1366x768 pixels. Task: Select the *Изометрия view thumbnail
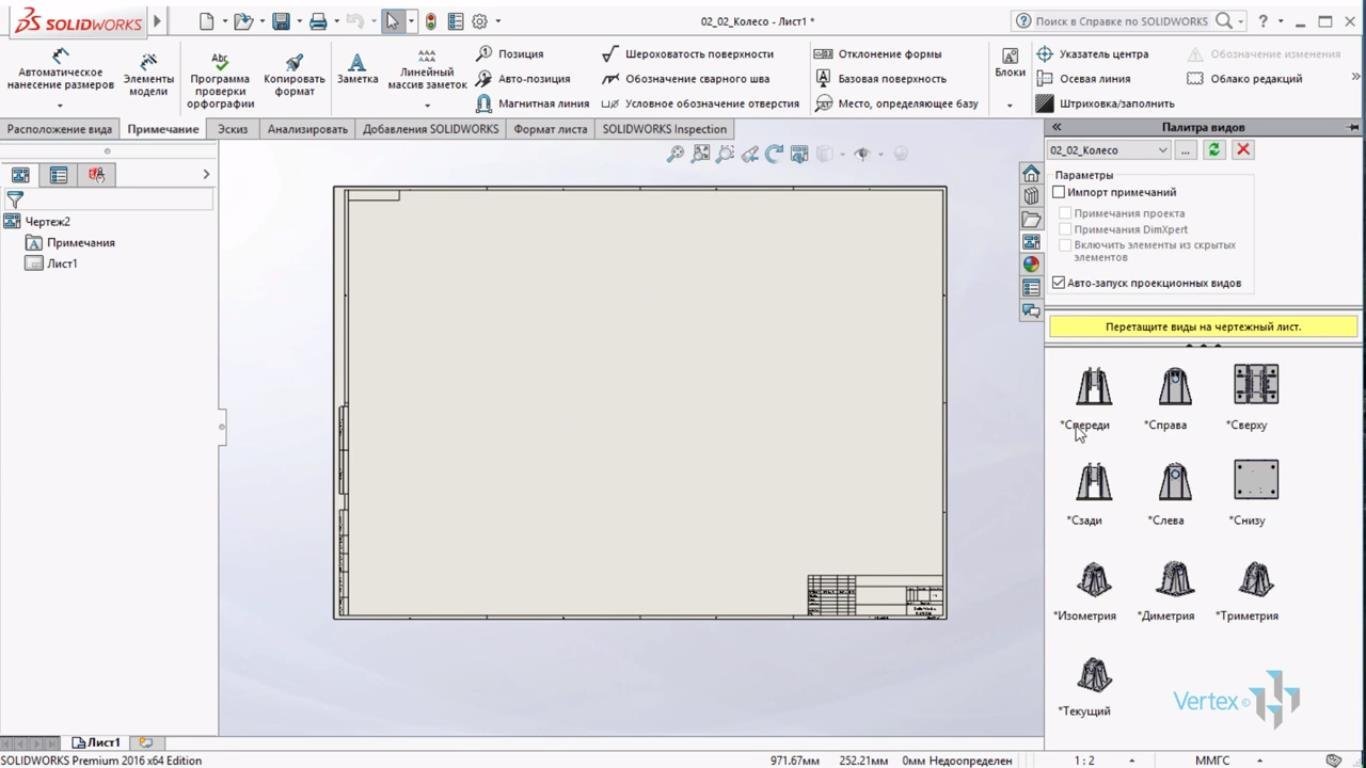point(1093,579)
